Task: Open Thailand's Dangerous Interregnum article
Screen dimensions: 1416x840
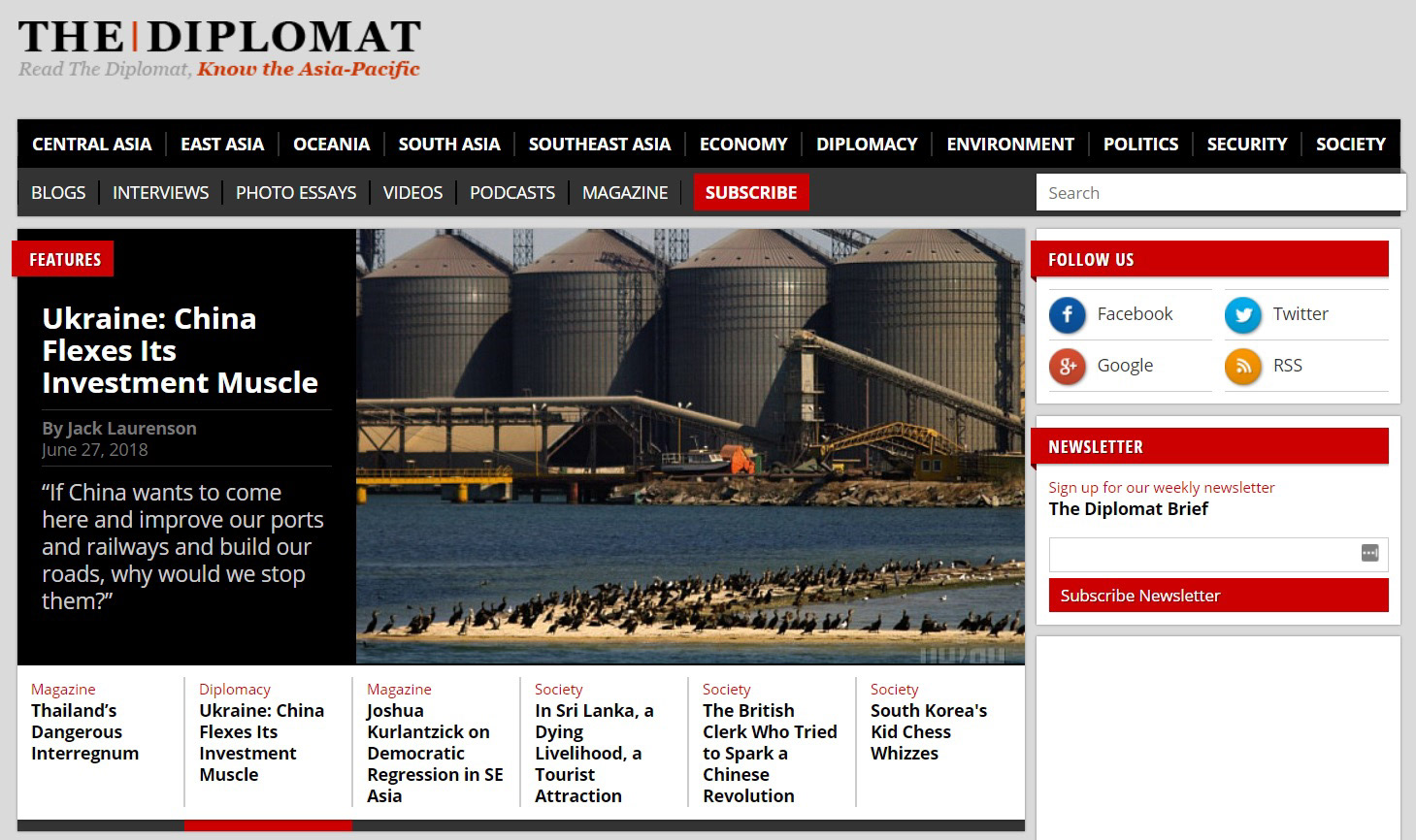Action: [x=85, y=731]
